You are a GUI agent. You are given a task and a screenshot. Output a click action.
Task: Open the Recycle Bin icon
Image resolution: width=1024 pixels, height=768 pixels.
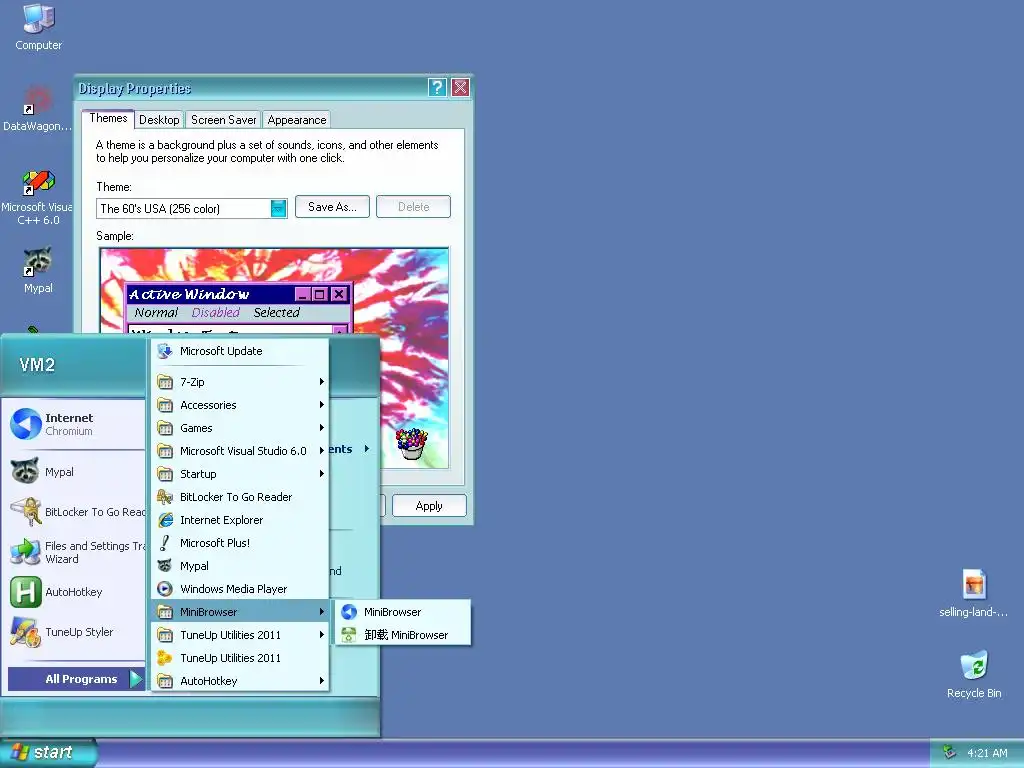click(x=974, y=675)
